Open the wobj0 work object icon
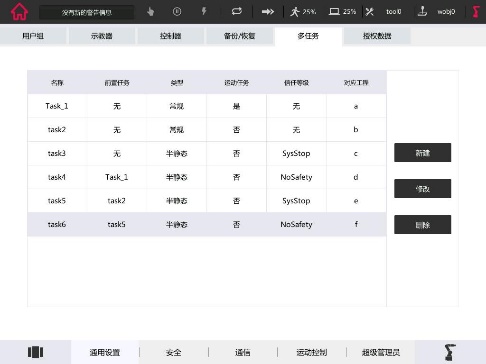Screen dimensions: 486x364 click(422, 12)
